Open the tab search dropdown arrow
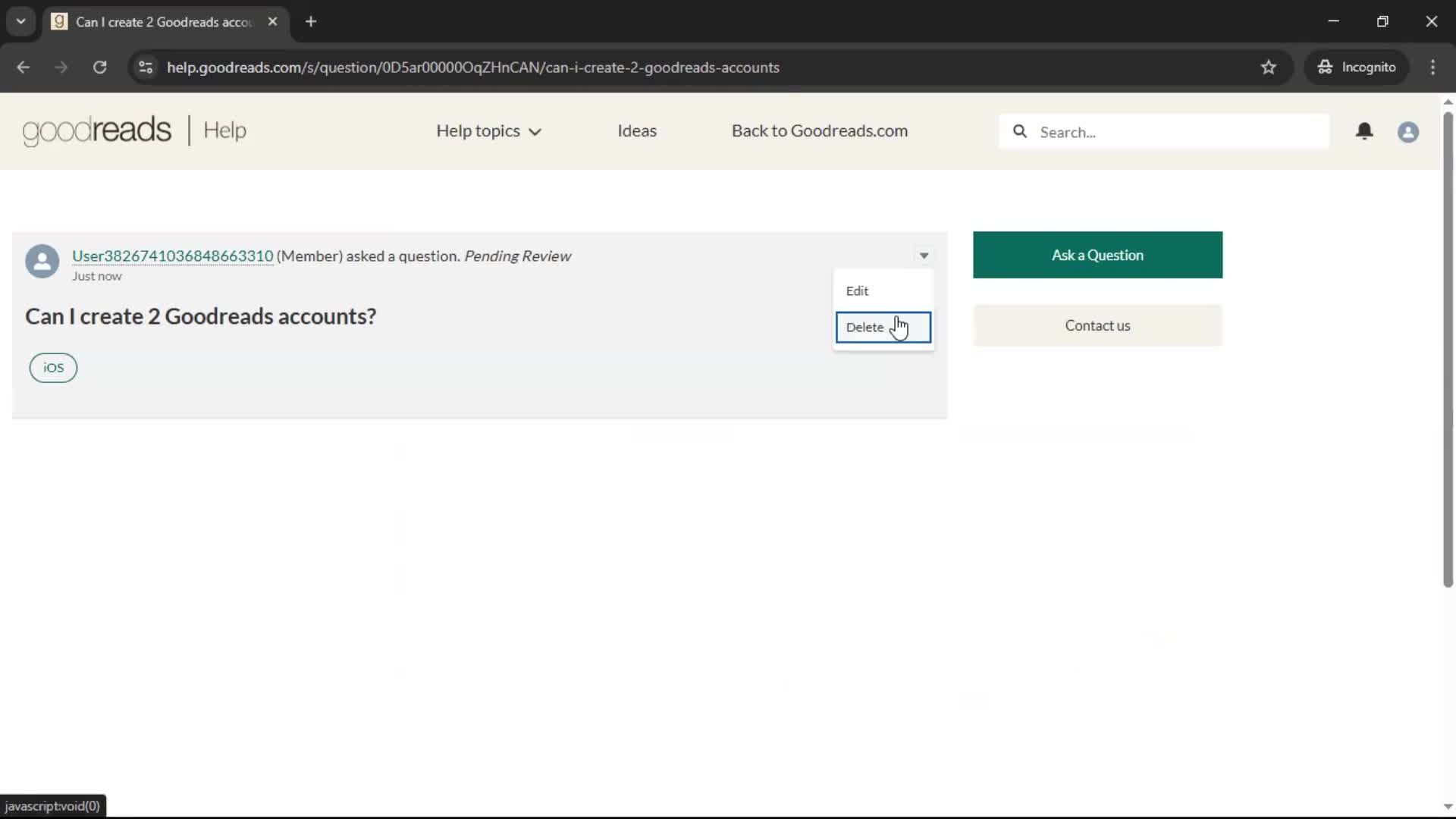Image resolution: width=1456 pixels, height=819 pixels. 21,21
